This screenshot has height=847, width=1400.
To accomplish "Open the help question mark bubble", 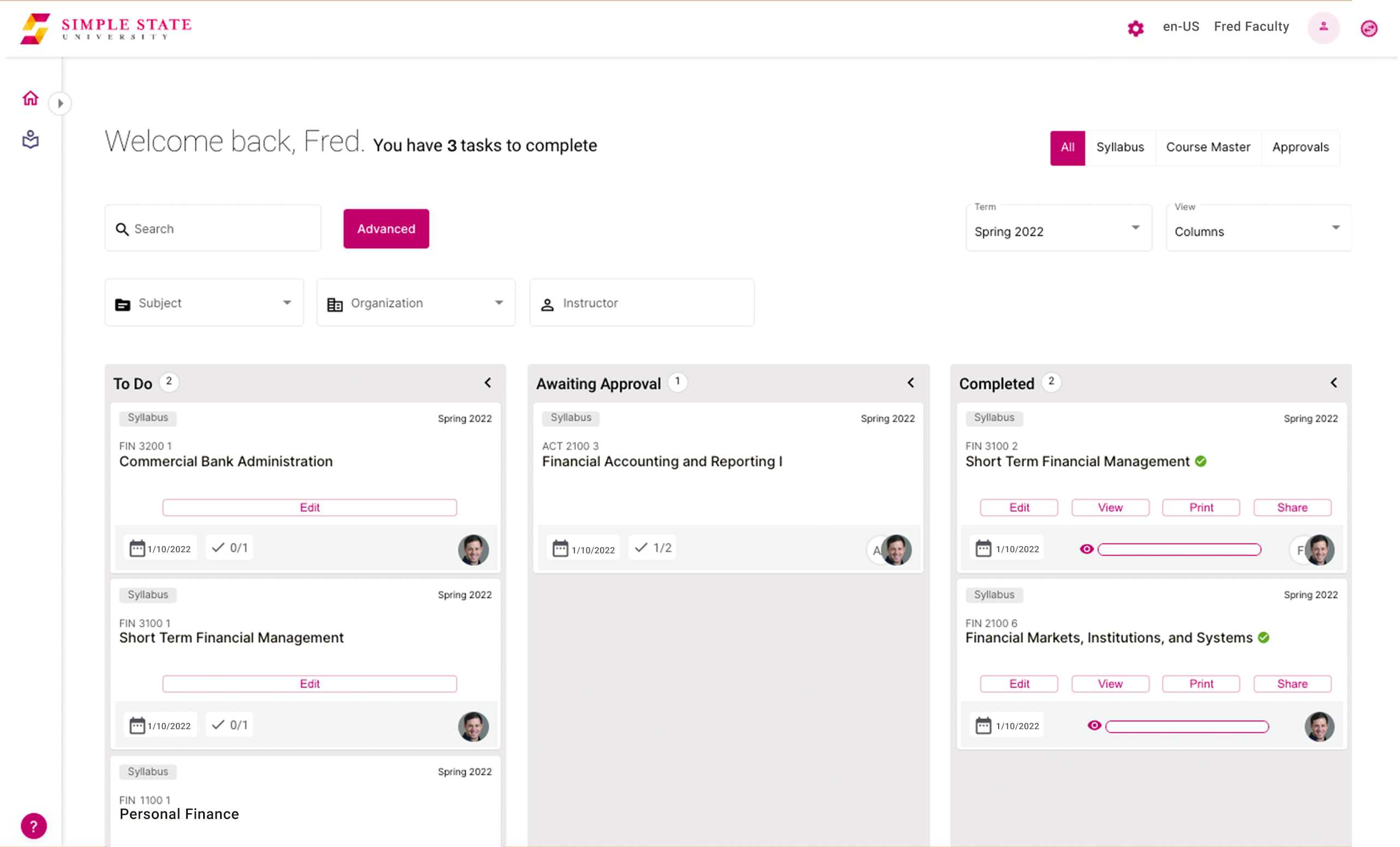I will click(x=33, y=825).
